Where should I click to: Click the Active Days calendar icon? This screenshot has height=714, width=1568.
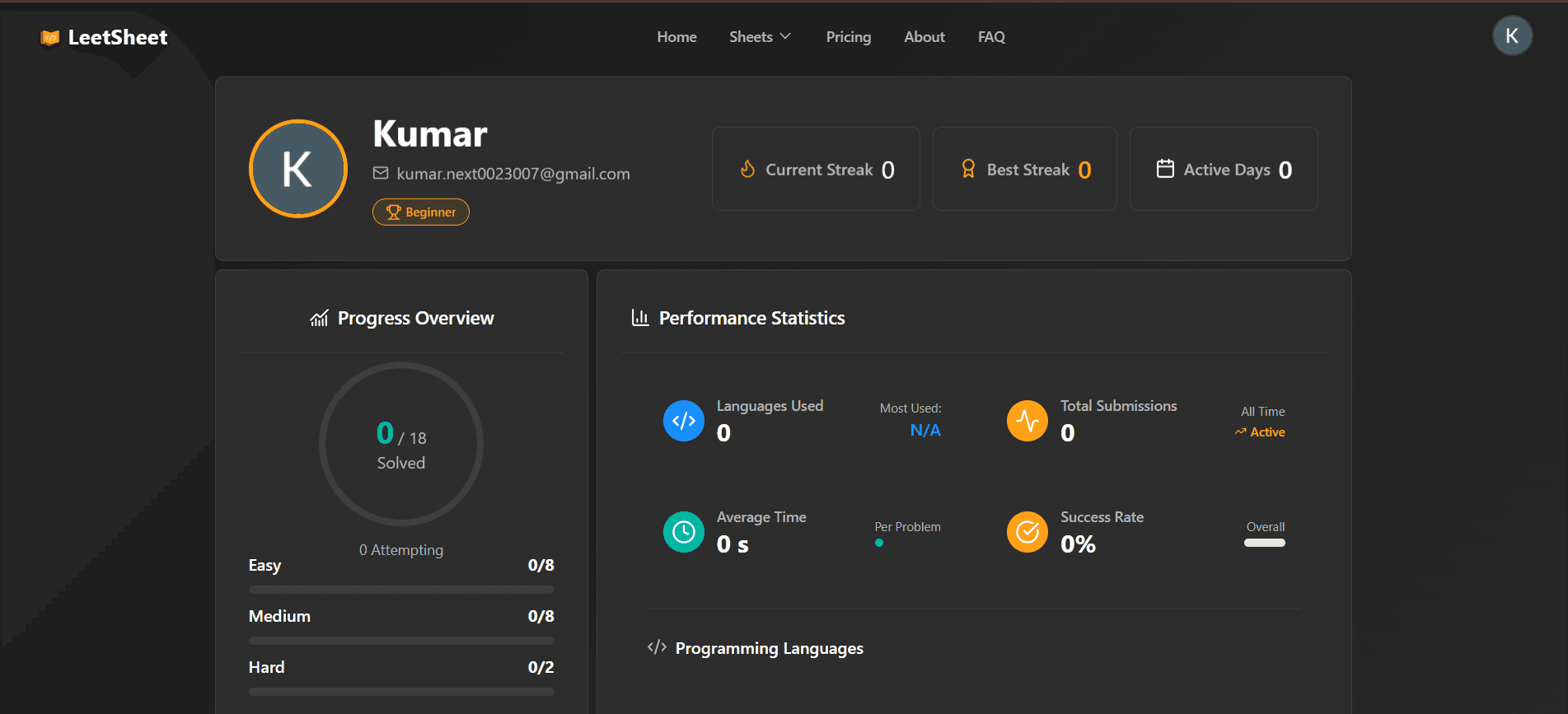[1165, 169]
